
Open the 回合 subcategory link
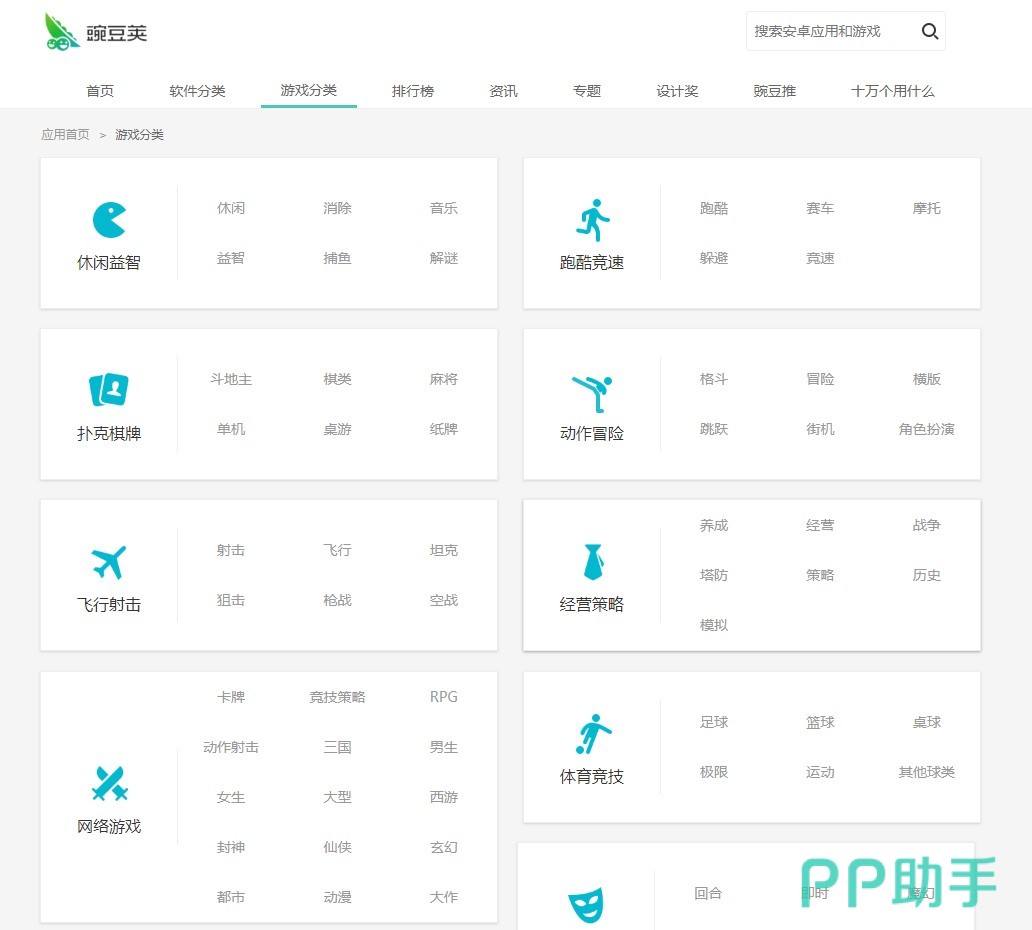point(708,893)
